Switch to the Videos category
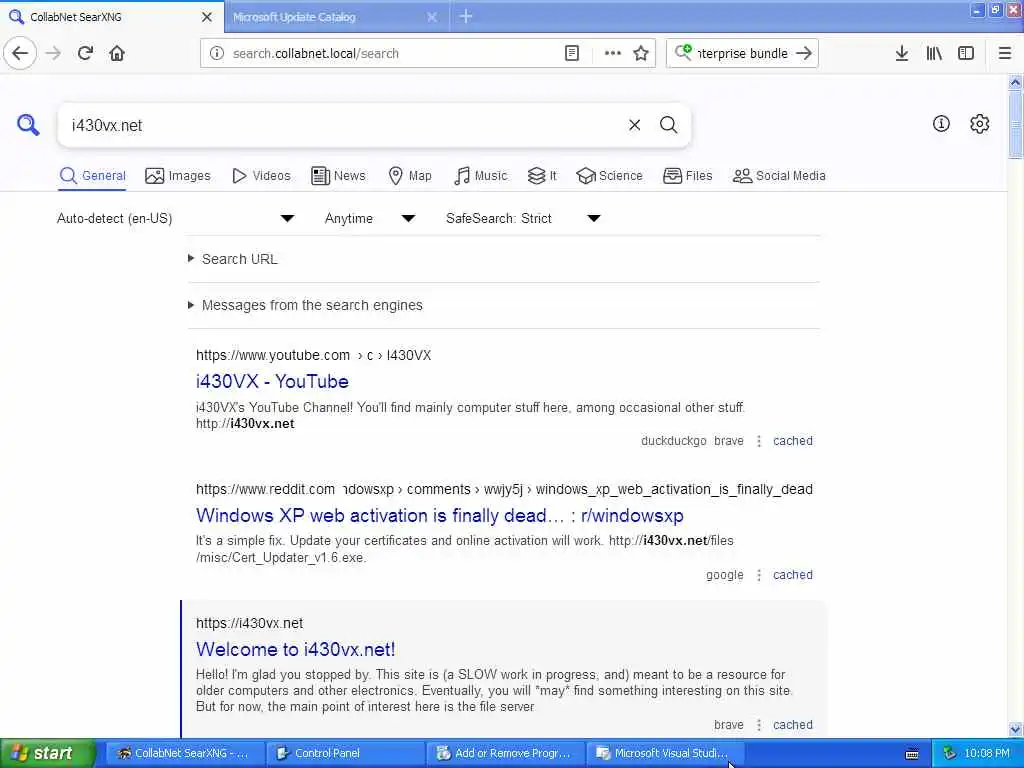The height and width of the screenshot is (768, 1024). tap(261, 176)
